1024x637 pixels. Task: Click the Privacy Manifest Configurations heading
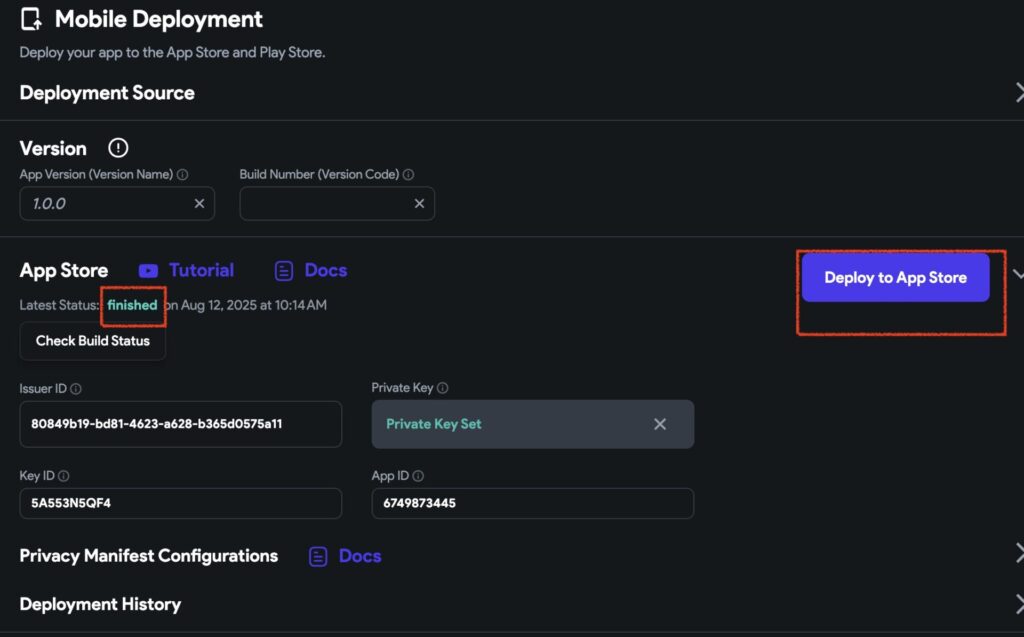(148, 556)
